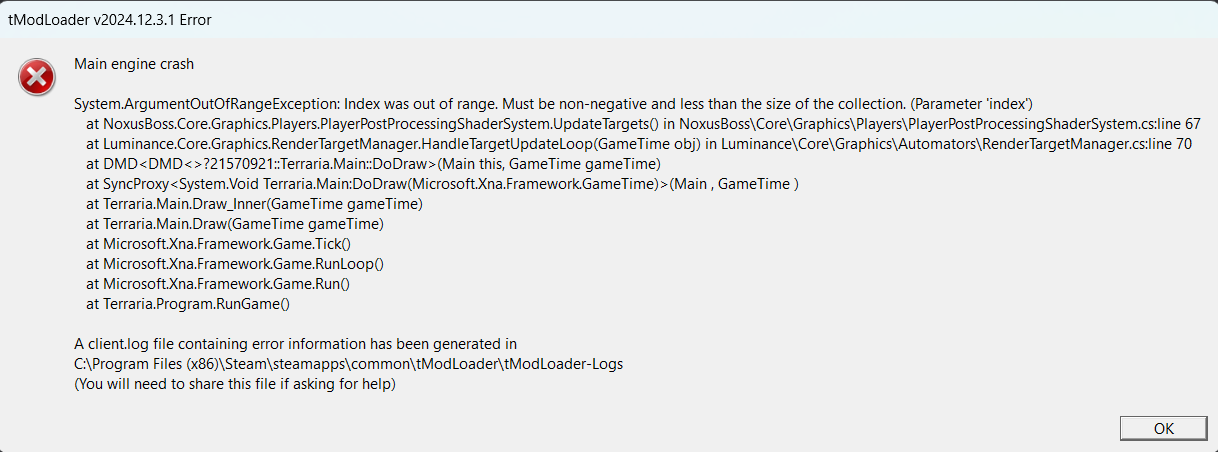Viewport: 1218px width, 452px height.
Task: Click the tModLoader v2024.12.3.1 Error title
Action: click(110, 20)
